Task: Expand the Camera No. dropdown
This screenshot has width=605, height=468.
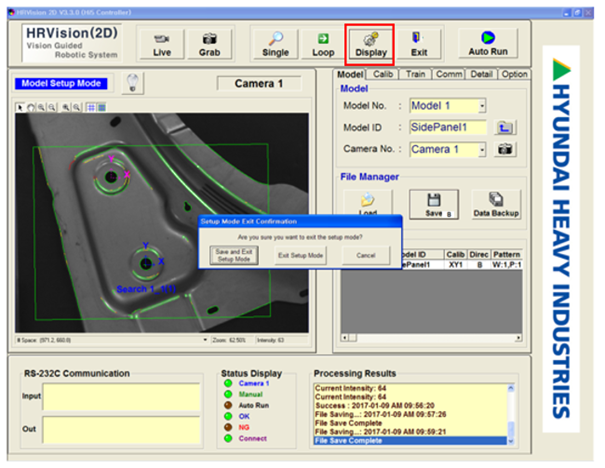Action: pyautogui.click(x=482, y=149)
